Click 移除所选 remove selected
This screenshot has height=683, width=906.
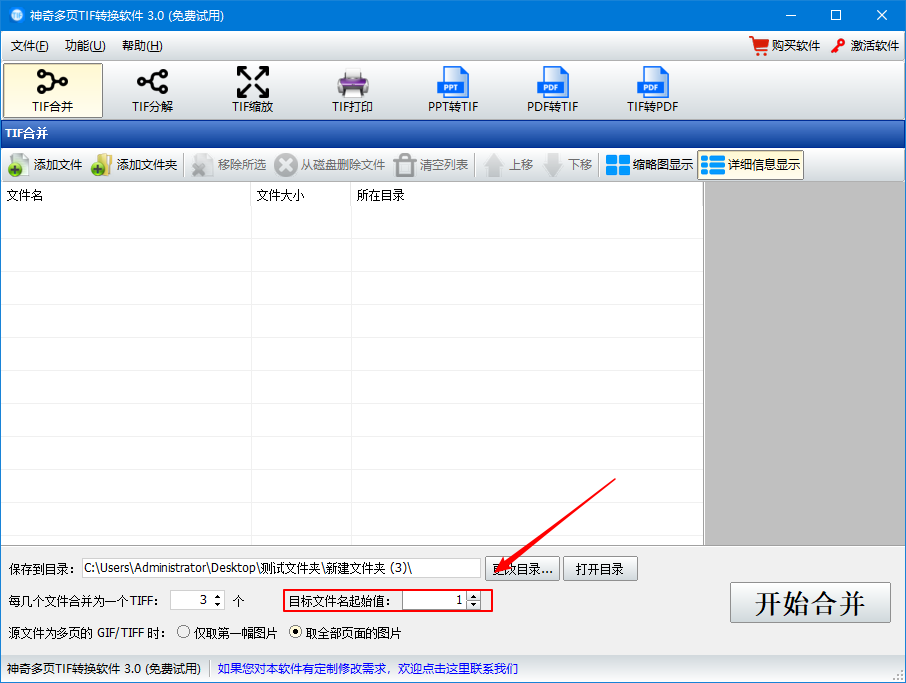[x=229, y=165]
